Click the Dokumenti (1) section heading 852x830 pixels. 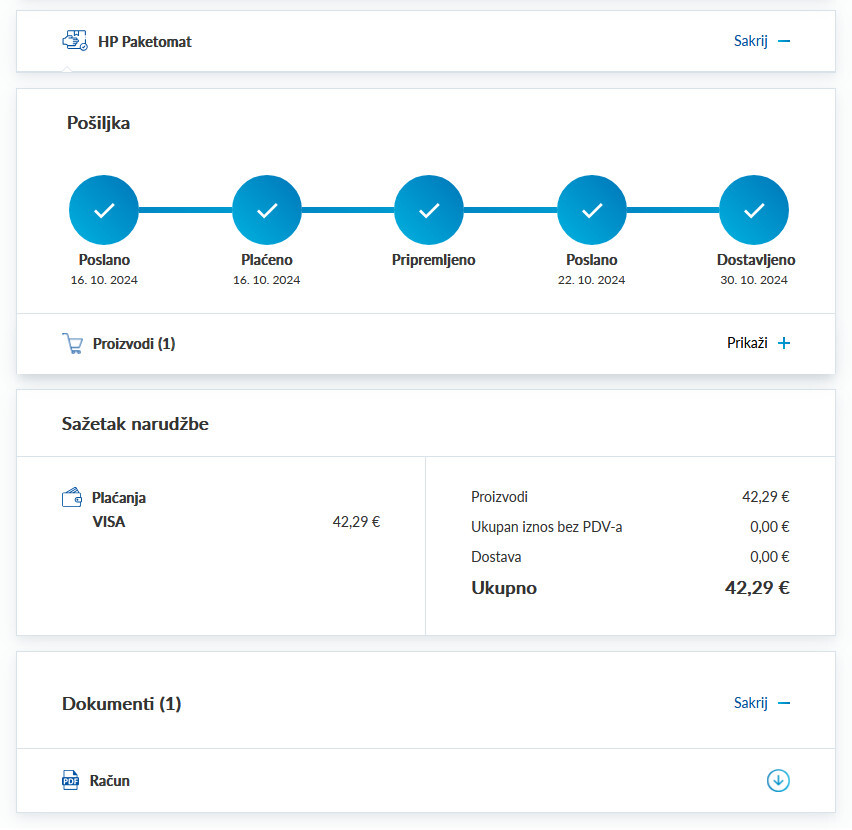tap(121, 704)
